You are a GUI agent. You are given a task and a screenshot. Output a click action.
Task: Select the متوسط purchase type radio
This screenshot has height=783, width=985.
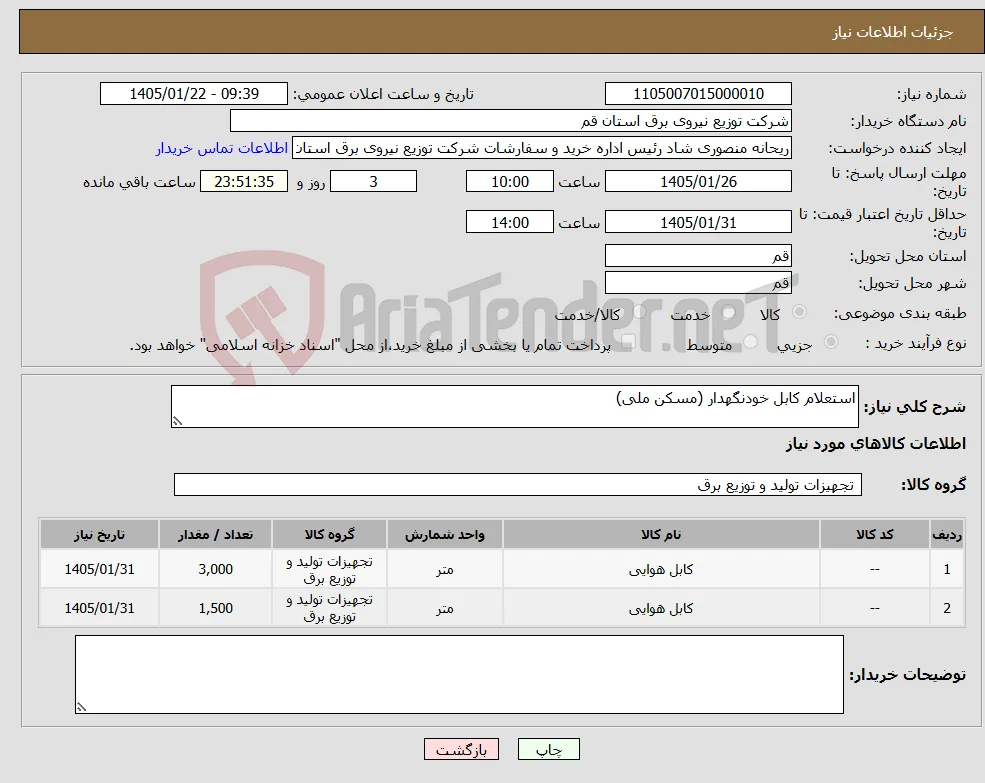click(x=750, y=342)
